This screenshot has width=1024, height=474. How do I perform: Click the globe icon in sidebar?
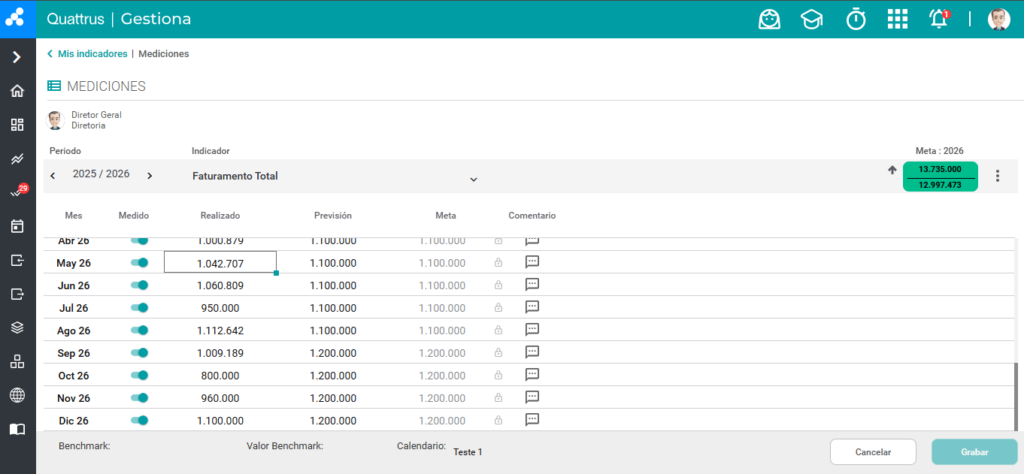coord(18,395)
